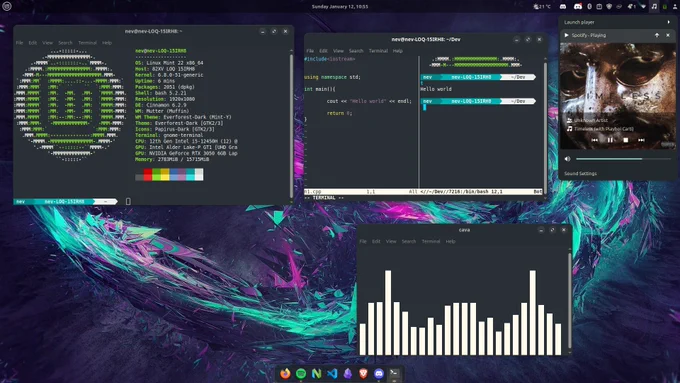Viewport: 680px width, 383px height.
Task: Open Terminal menu in the ~/Dev terminal
Action: [378, 51]
